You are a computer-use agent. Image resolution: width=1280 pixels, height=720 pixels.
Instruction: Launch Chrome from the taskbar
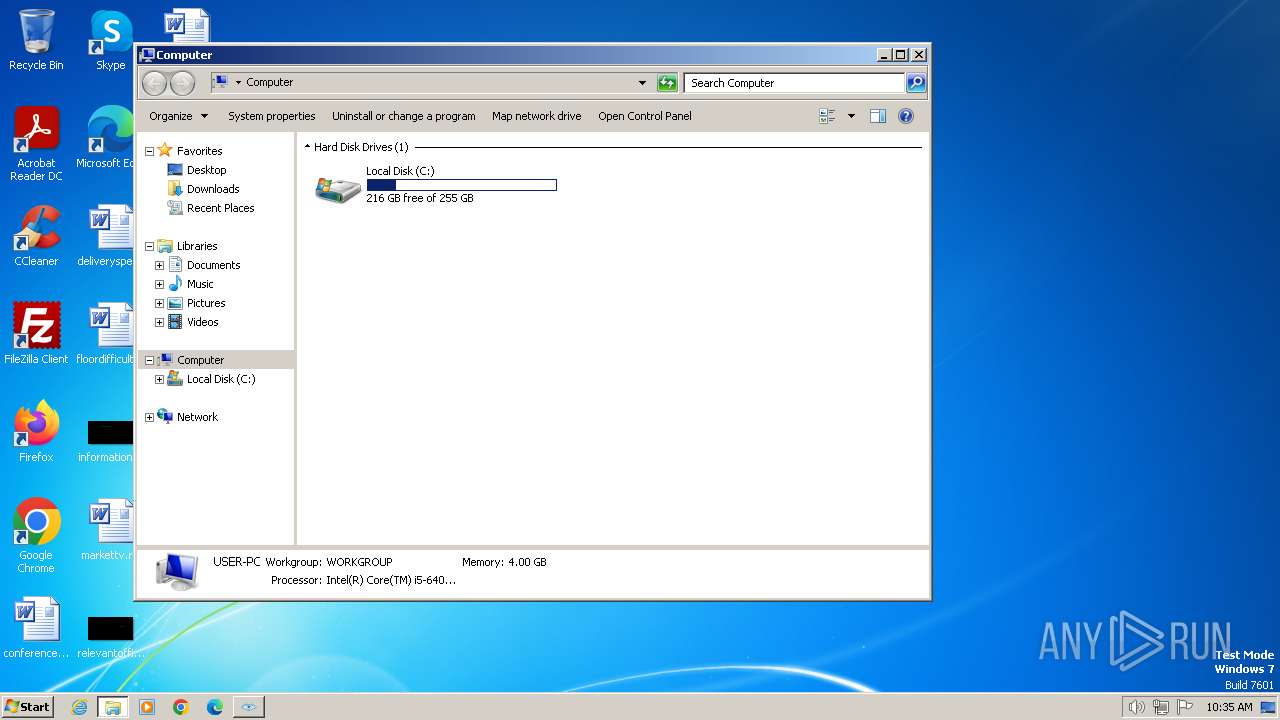click(x=181, y=707)
